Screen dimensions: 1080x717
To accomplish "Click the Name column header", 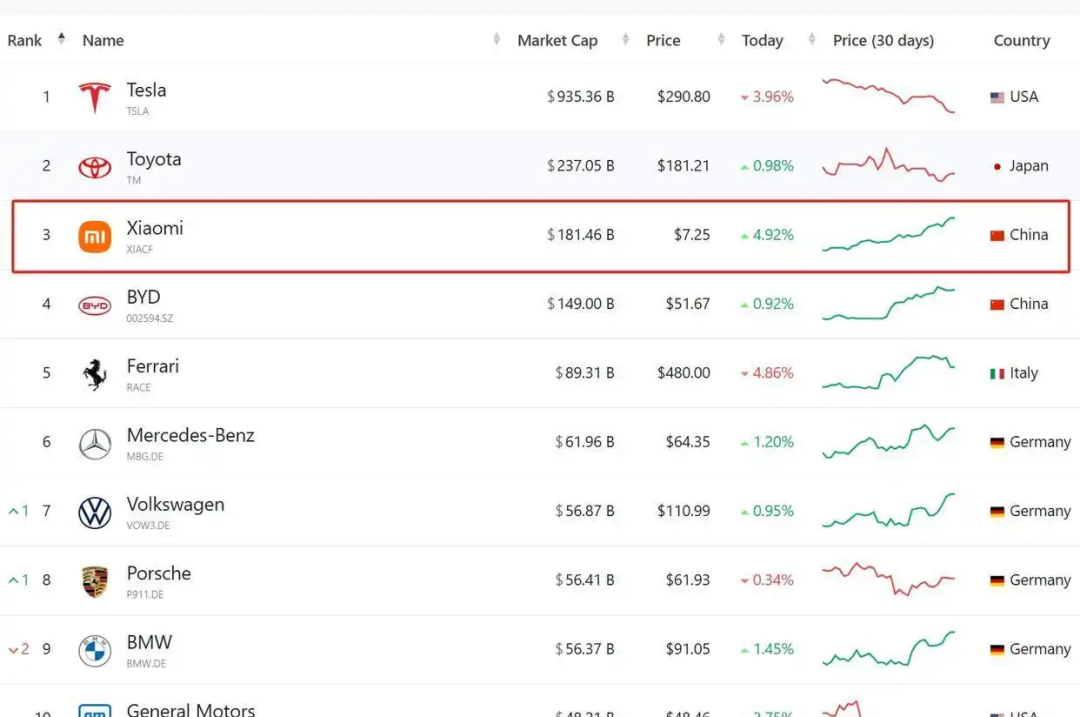I will (x=103, y=41).
